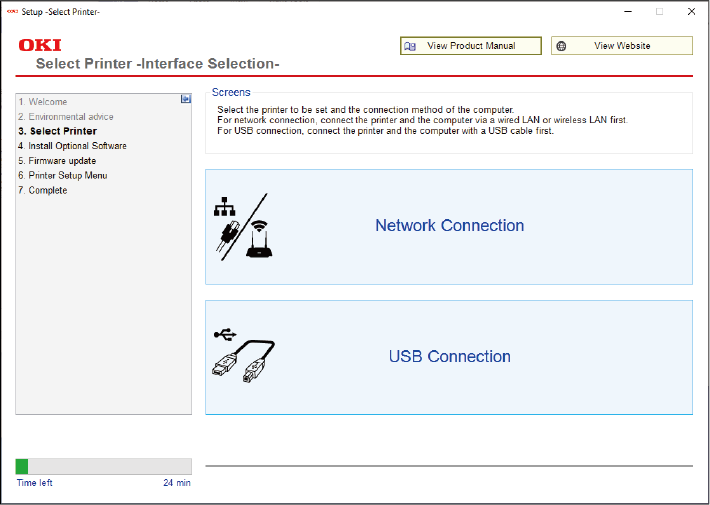Go to step 4 Install Optional Software
This screenshot has height=505, width=710.
pos(72,146)
